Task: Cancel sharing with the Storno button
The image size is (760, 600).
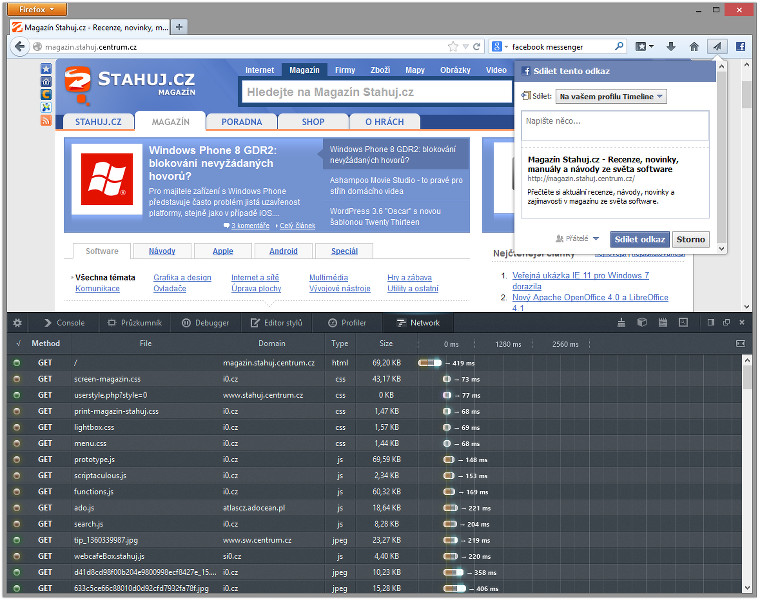Action: click(691, 239)
